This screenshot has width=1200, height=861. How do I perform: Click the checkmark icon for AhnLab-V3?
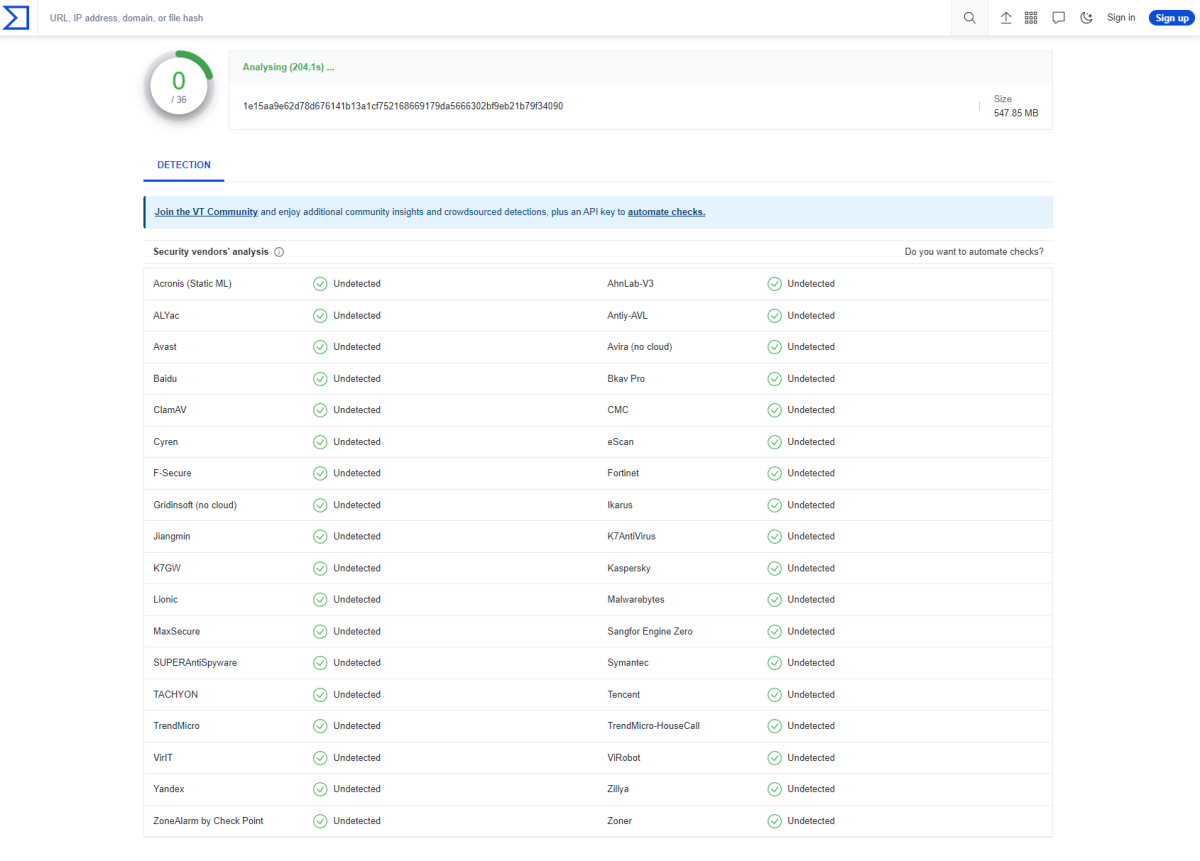click(x=774, y=284)
